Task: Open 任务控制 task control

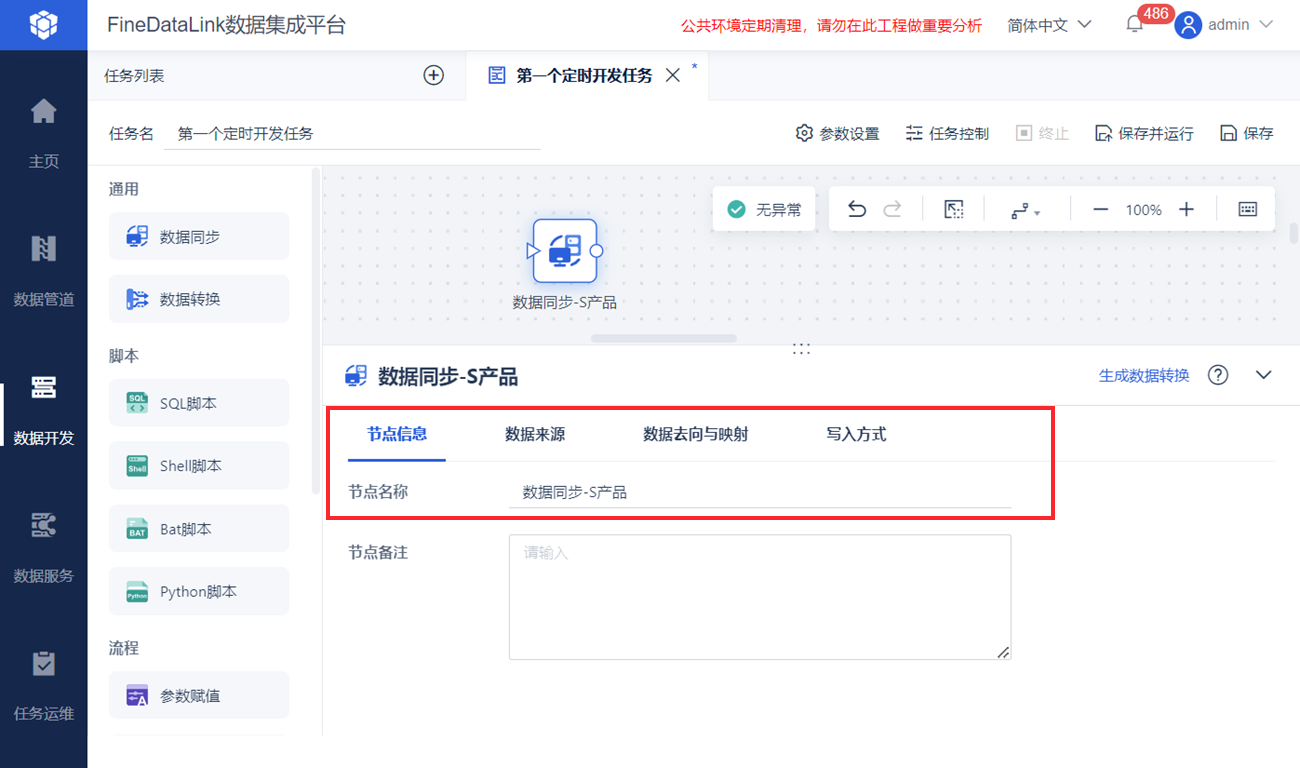Action: pyautogui.click(x=947, y=133)
